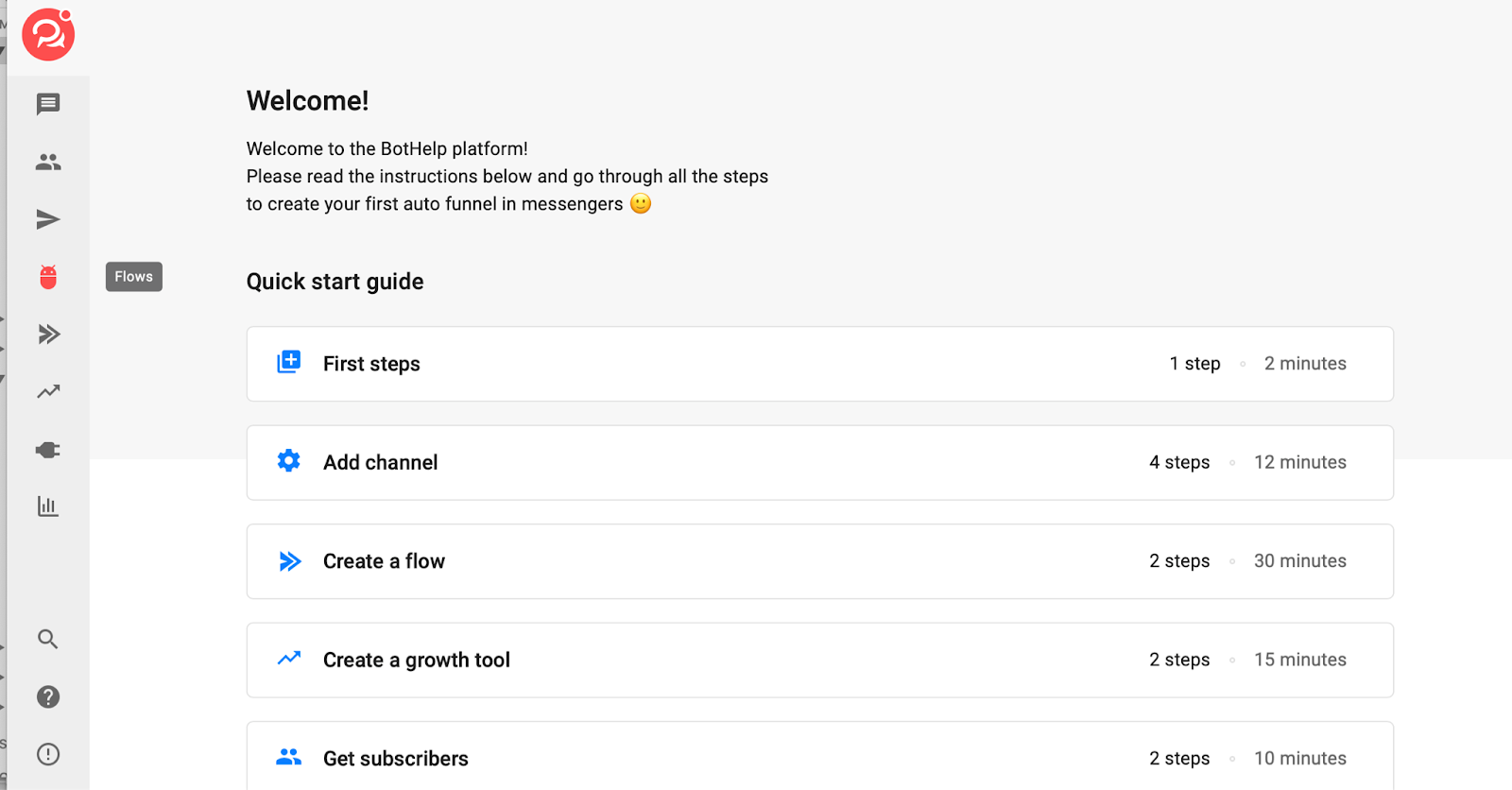Screen dimensions: 1512x790
Task: Click the plus icon beside First steps
Action: [x=289, y=362]
